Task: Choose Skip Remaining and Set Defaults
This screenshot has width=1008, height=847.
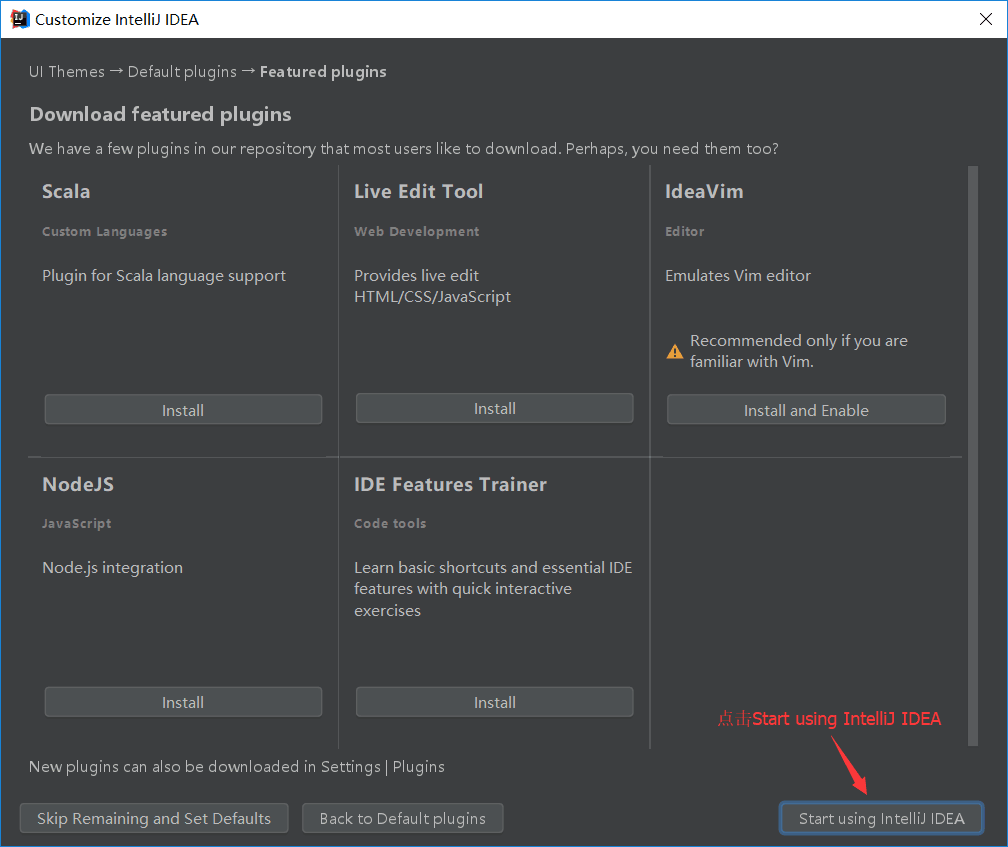Action: click(x=153, y=817)
